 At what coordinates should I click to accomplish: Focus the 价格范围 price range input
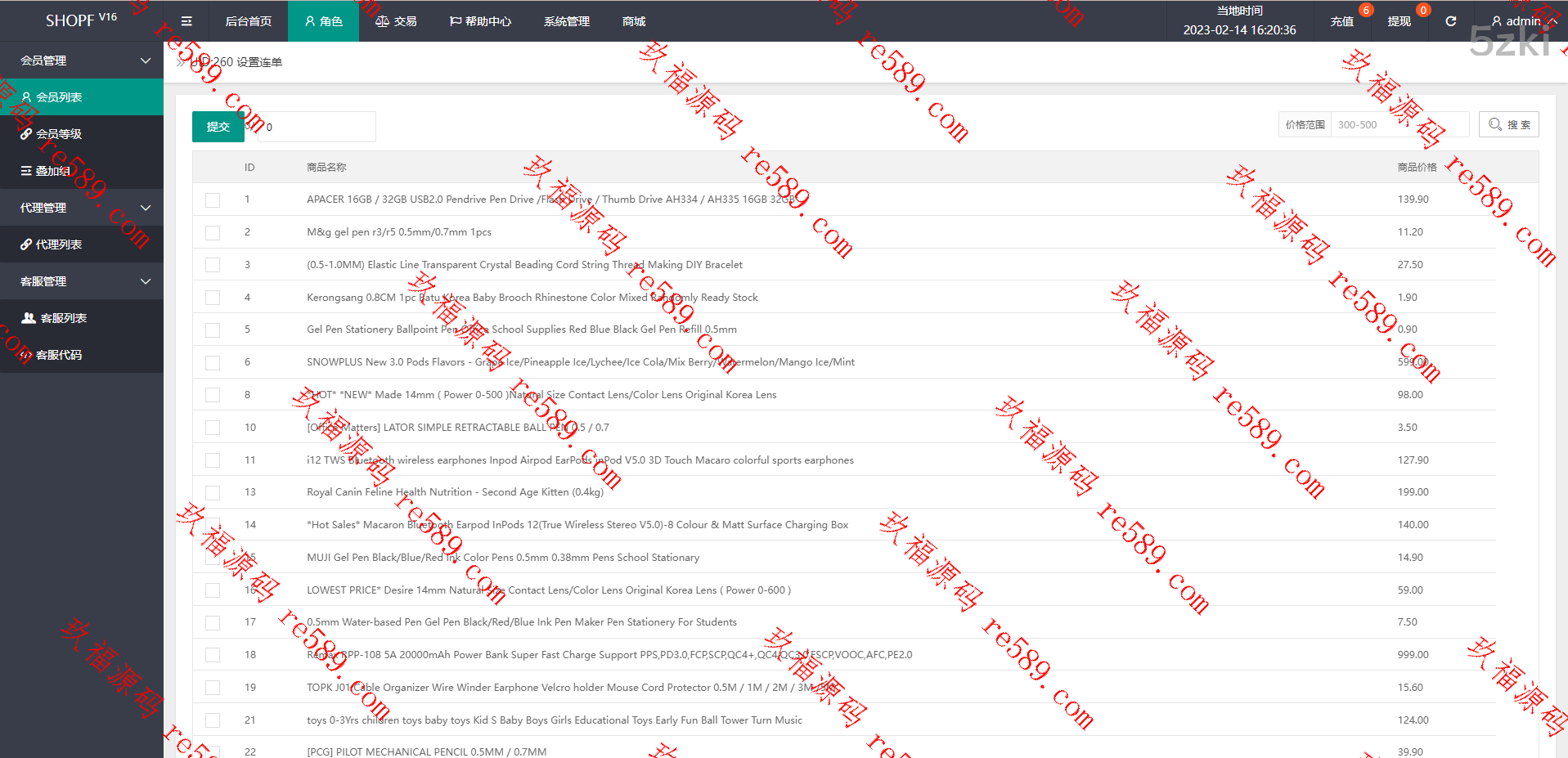point(1399,124)
